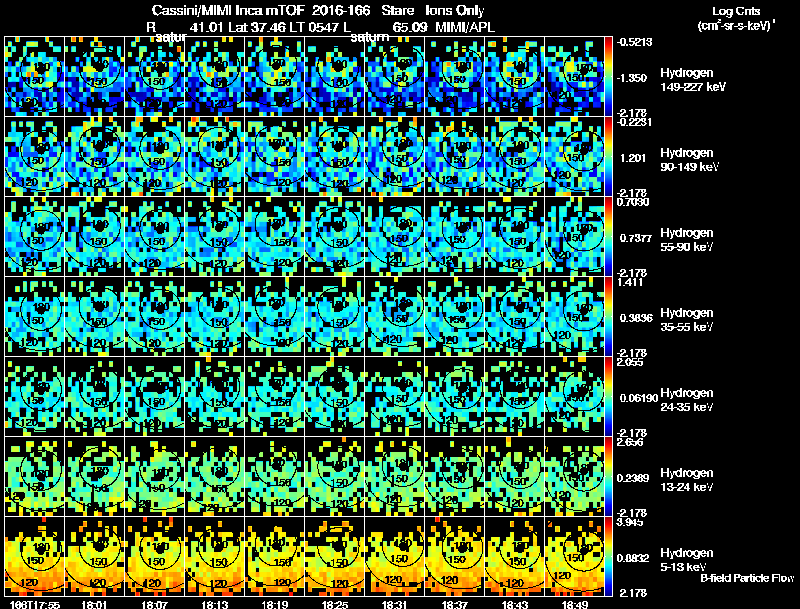This screenshot has height=609, width=800.
Task: Click the '2016-166' date in the title
Action: [341, 10]
